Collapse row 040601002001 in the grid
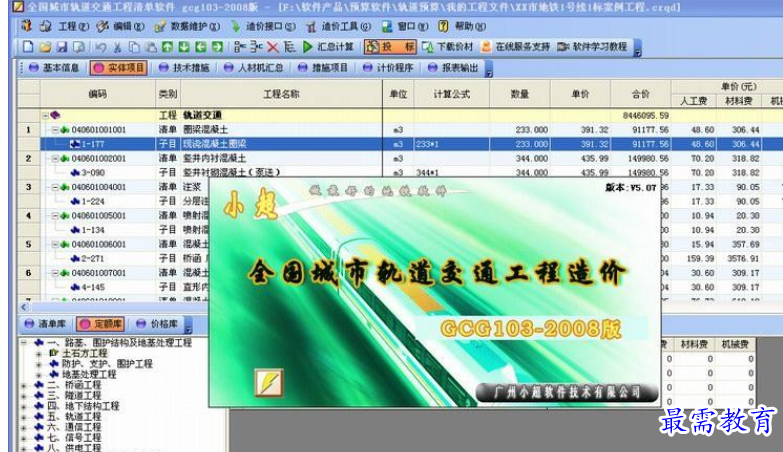This screenshot has height=452, width=783. 55,158
